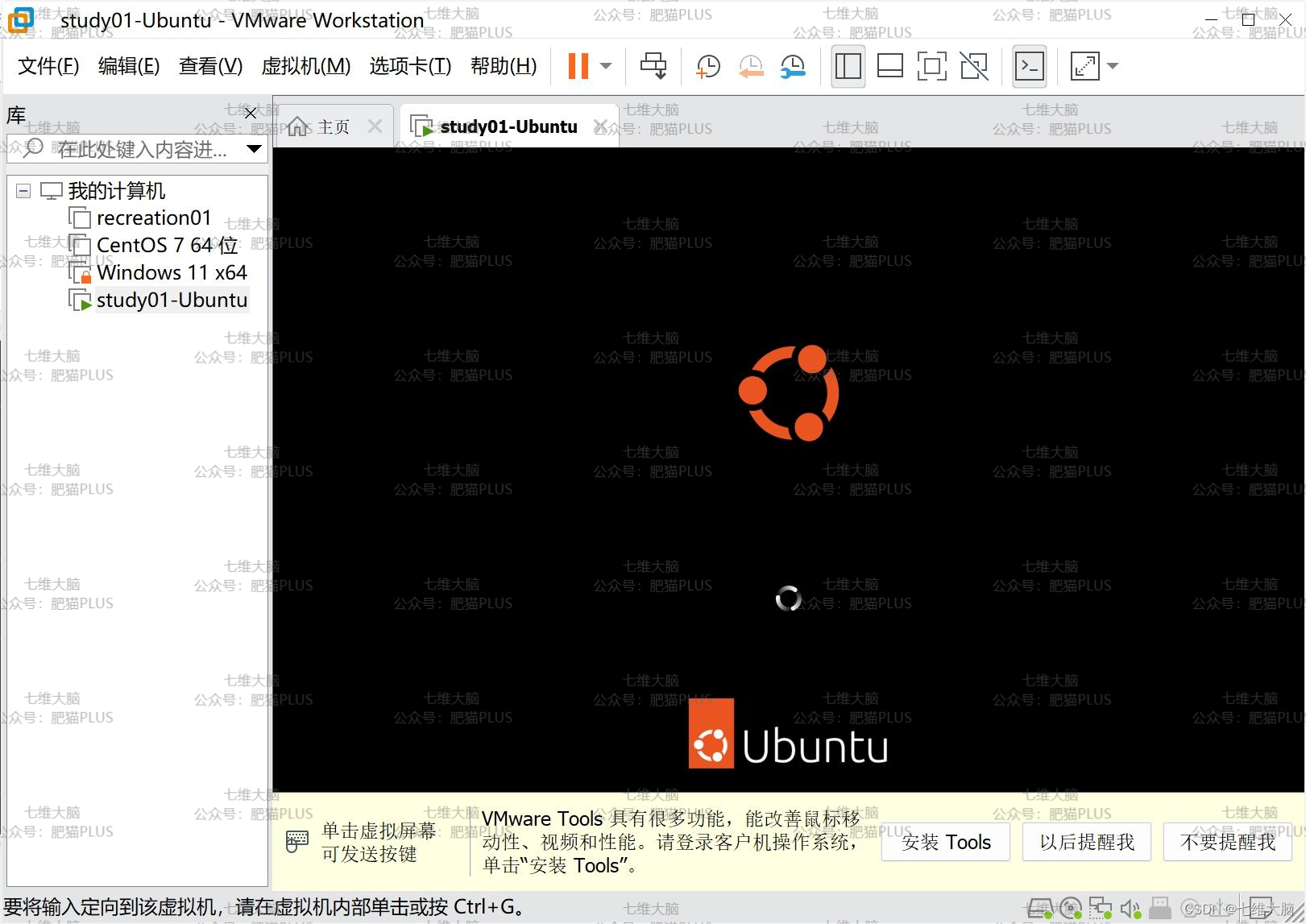1306x924 pixels.
Task: Click the 不要提醒我 button
Action: tap(1228, 843)
